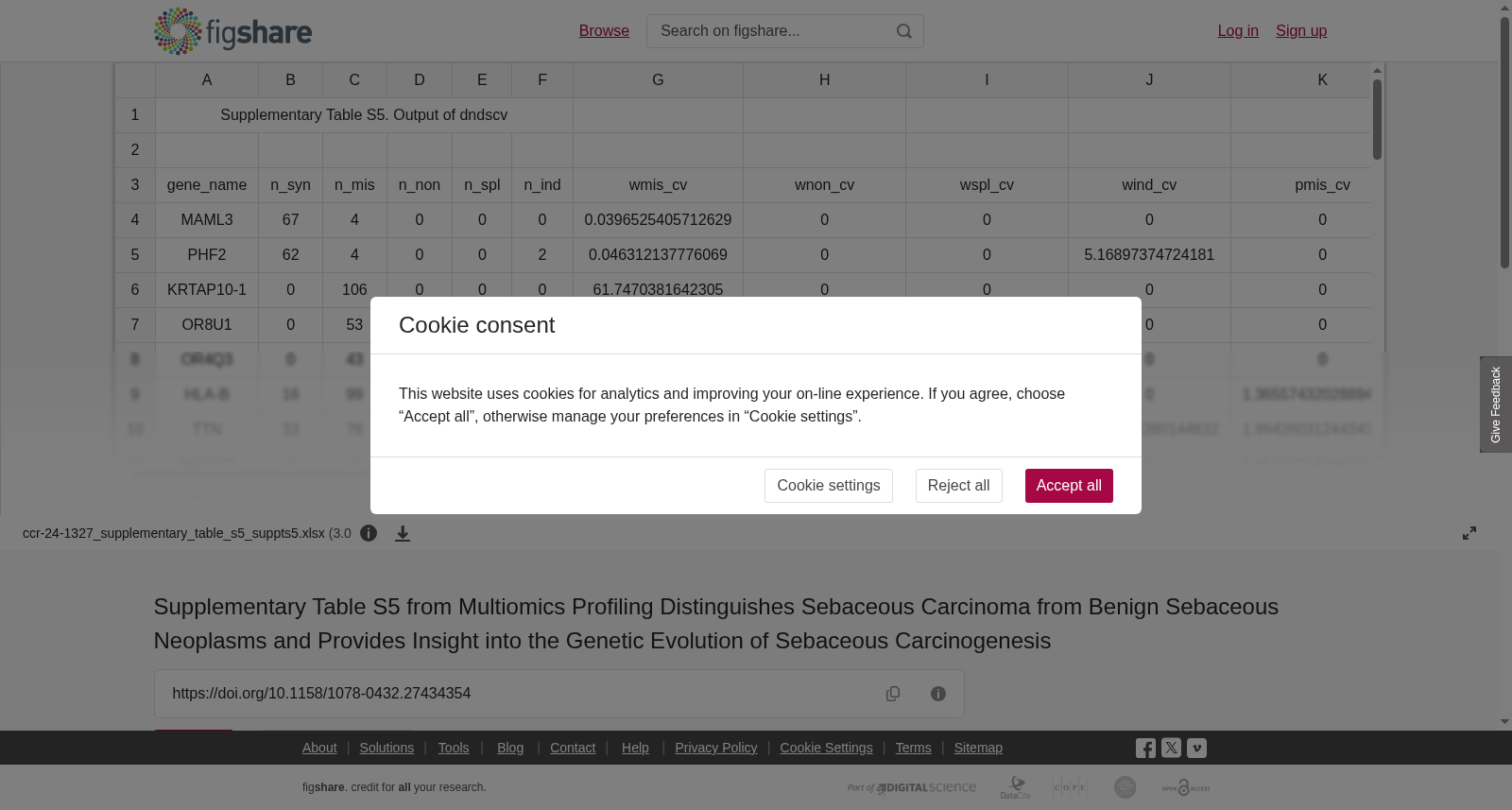Open figshare Facebook page icon
The height and width of the screenshot is (810, 1512).
pyautogui.click(x=1145, y=749)
